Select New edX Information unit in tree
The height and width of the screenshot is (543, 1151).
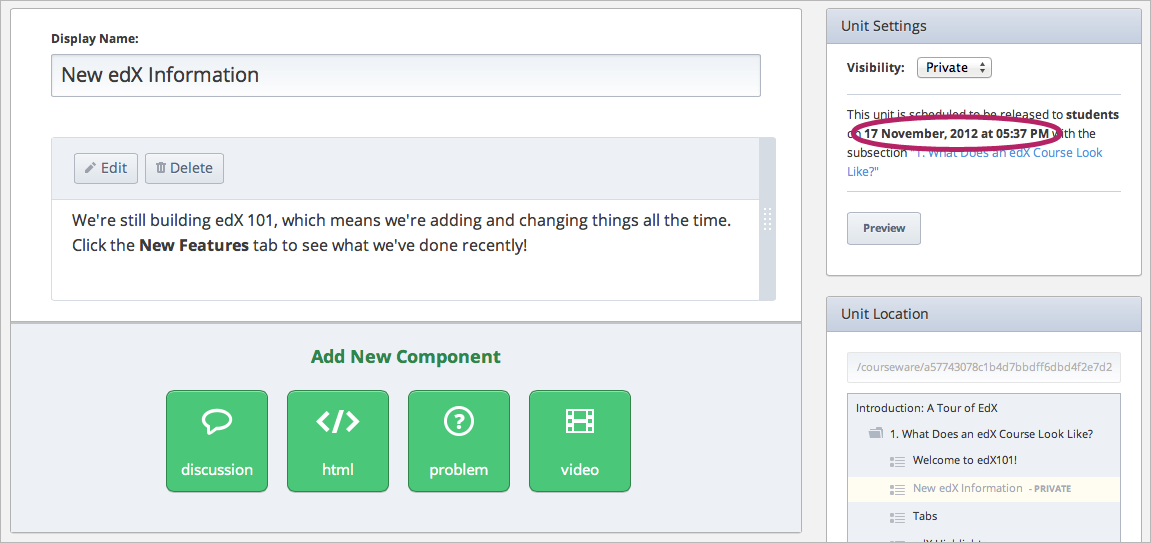pos(967,489)
